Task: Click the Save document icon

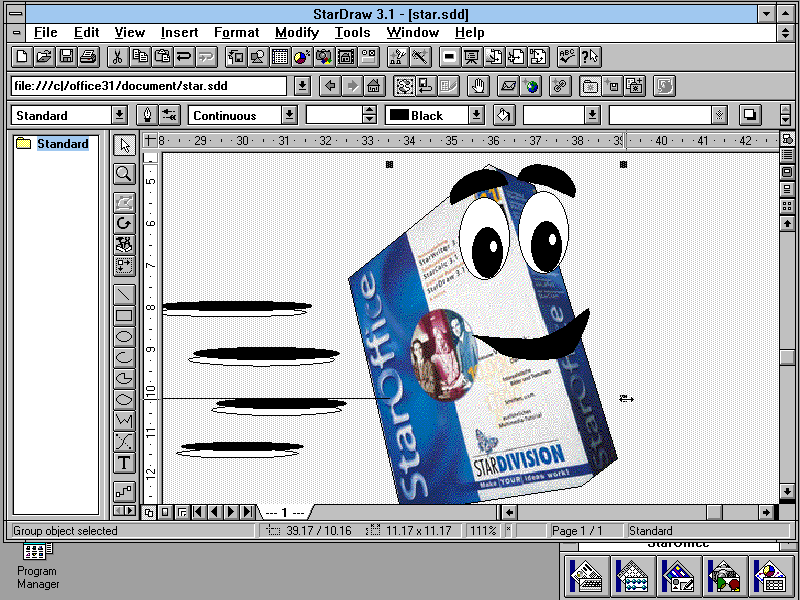Action: [66, 57]
